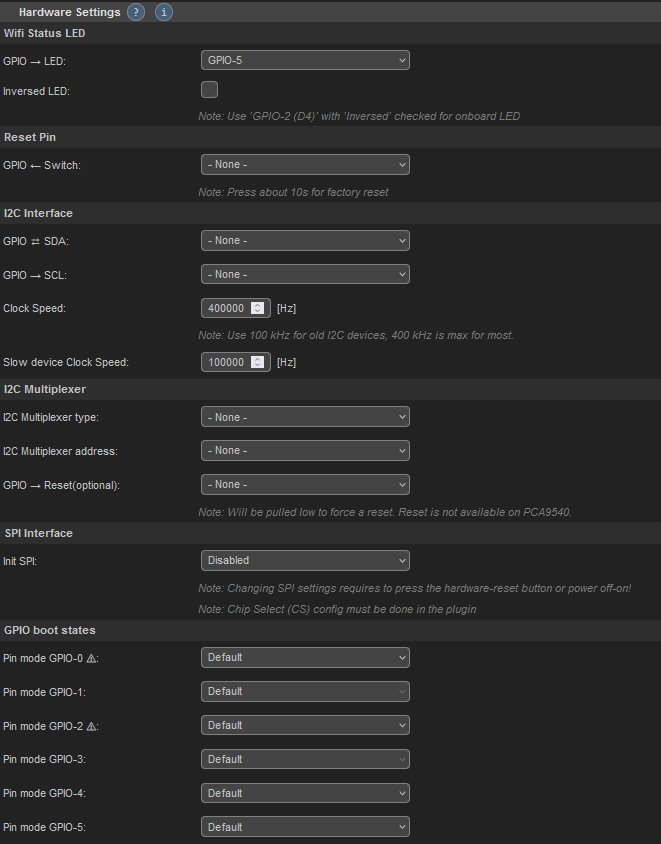Open the Reset Pin GPIO Switch dropdown
Image resolution: width=661 pixels, height=844 pixels.
point(305,164)
